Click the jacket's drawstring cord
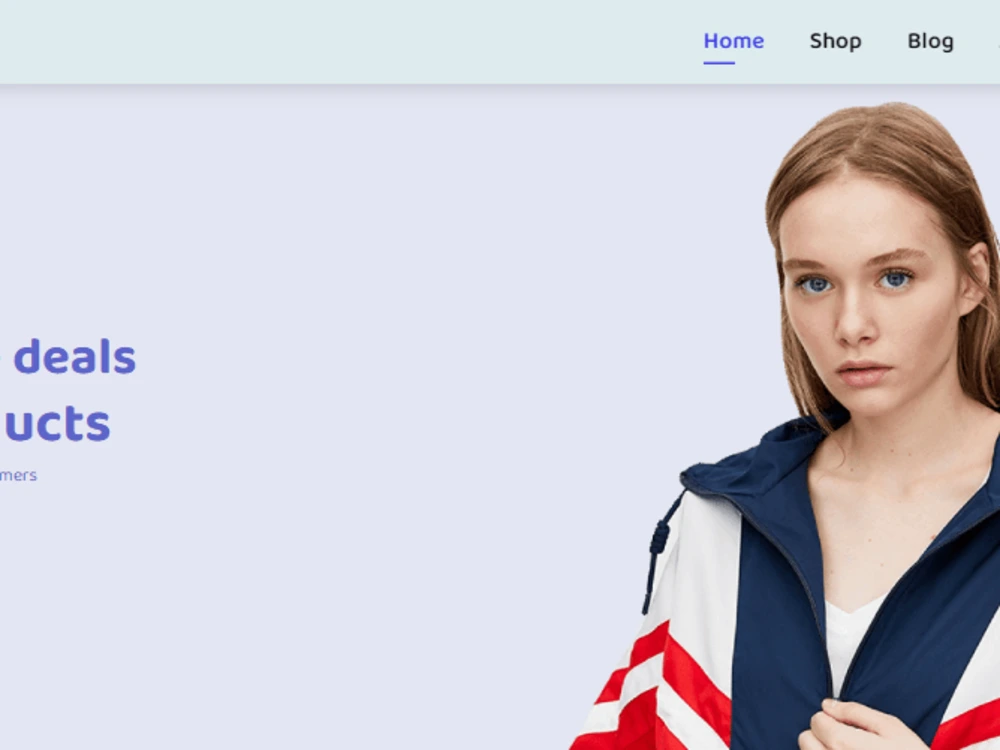Image resolution: width=1000 pixels, height=750 pixels. click(657, 548)
